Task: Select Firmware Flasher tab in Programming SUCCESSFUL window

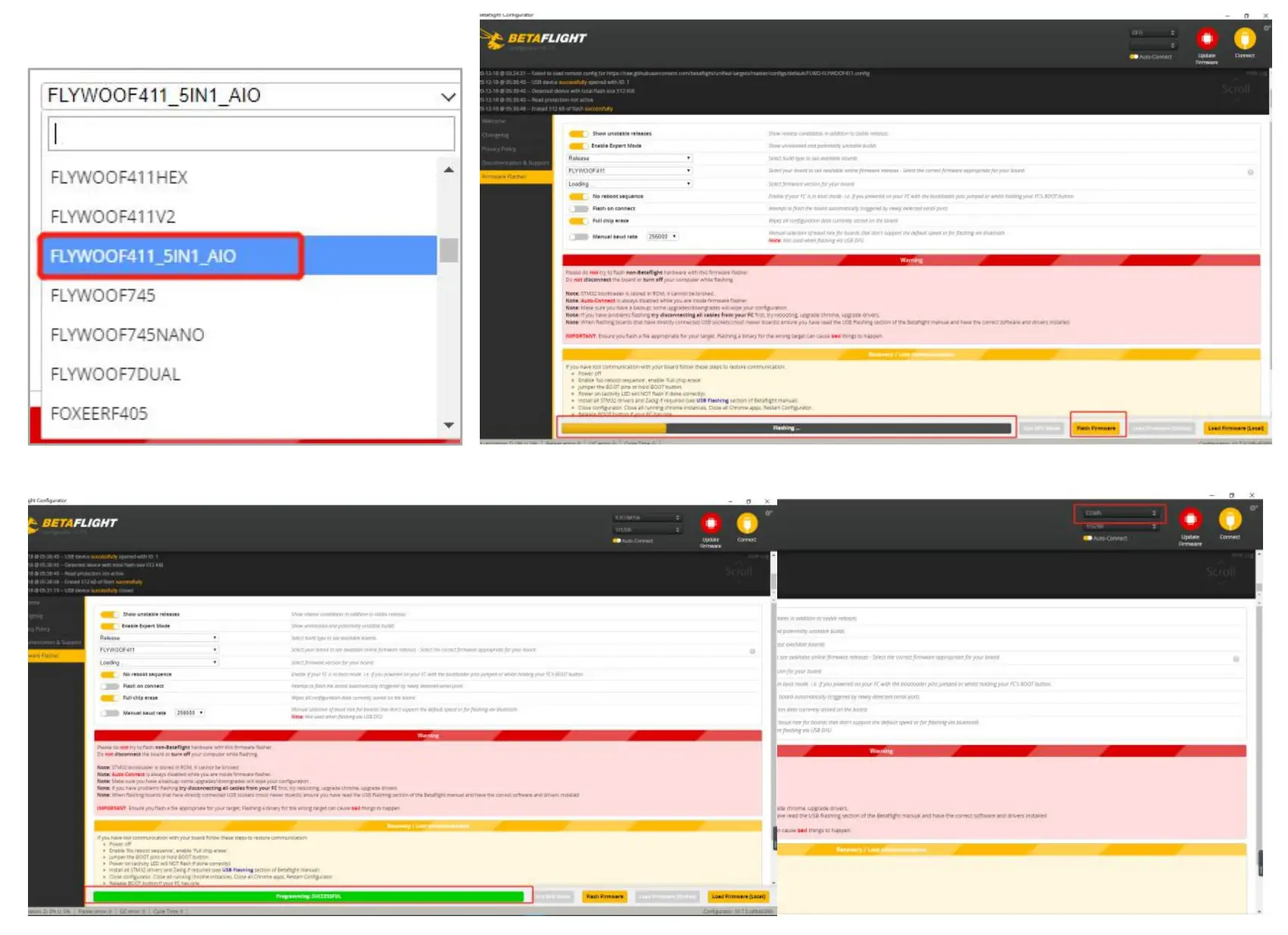Action: point(57,656)
